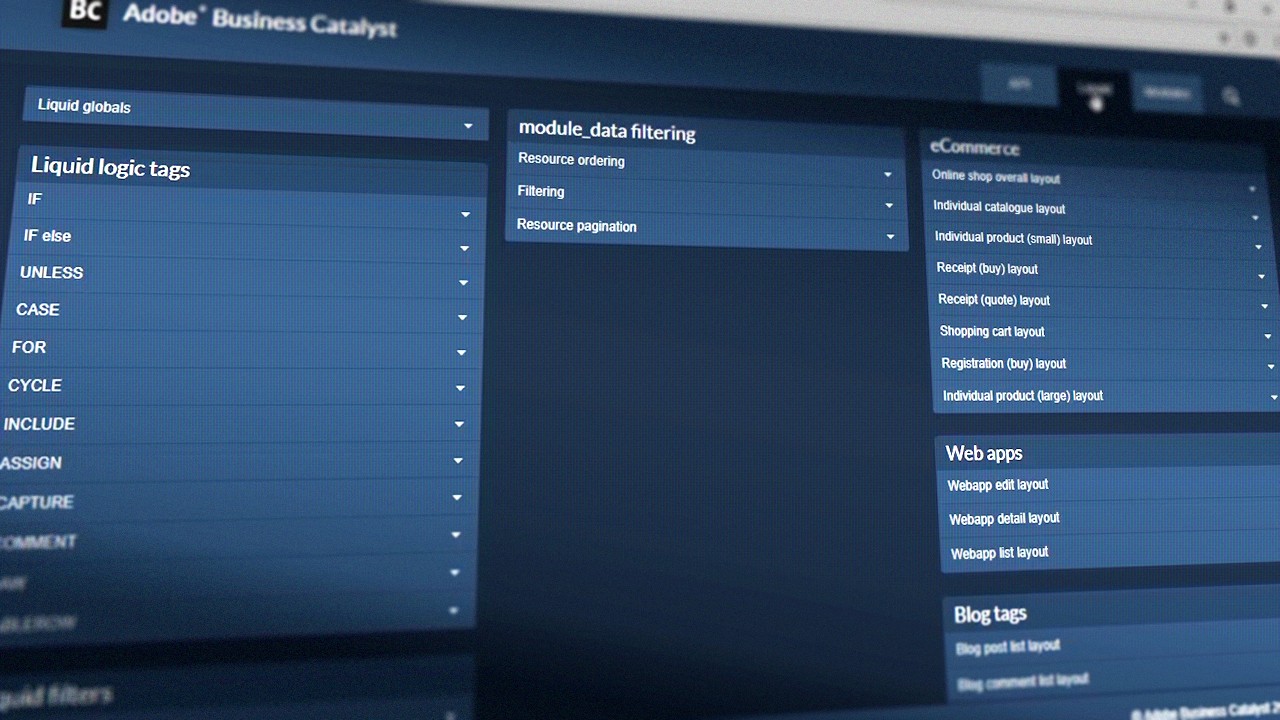Click the search magnifier icon

coord(1231,97)
